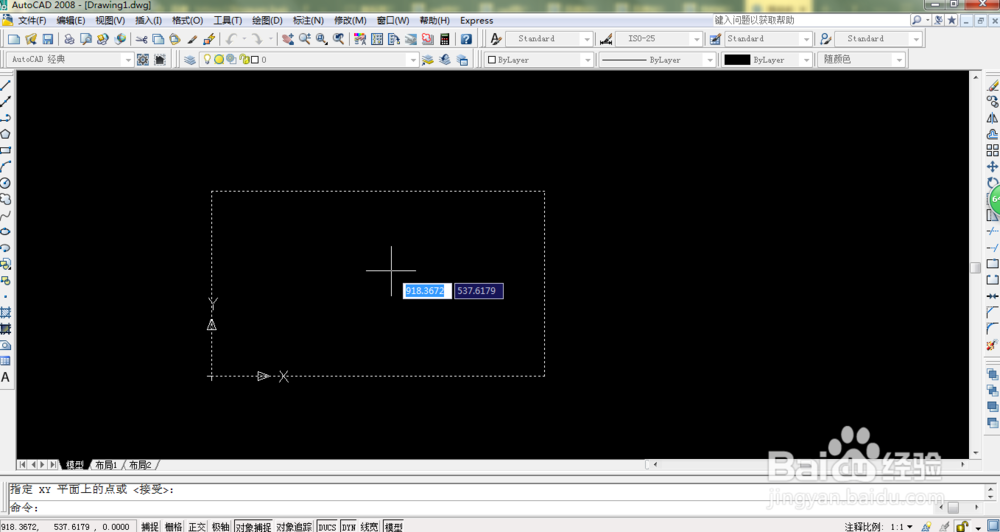This screenshot has width=1000, height=532.
Task: Click the layer 0 color square swatch
Action: click(255, 59)
